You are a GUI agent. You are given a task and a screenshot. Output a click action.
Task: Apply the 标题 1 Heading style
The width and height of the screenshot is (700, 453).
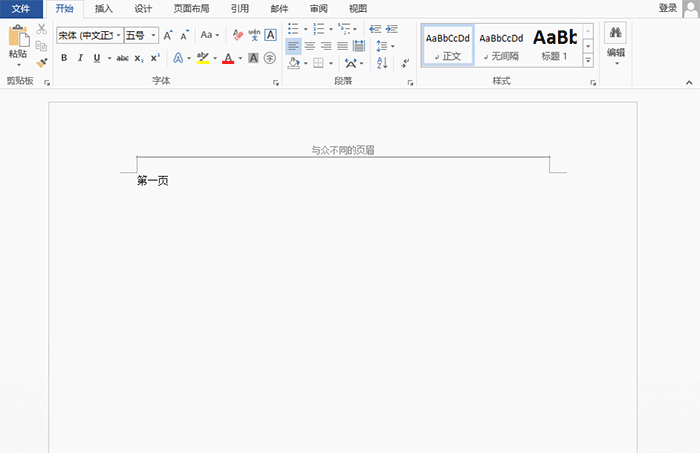(x=555, y=46)
